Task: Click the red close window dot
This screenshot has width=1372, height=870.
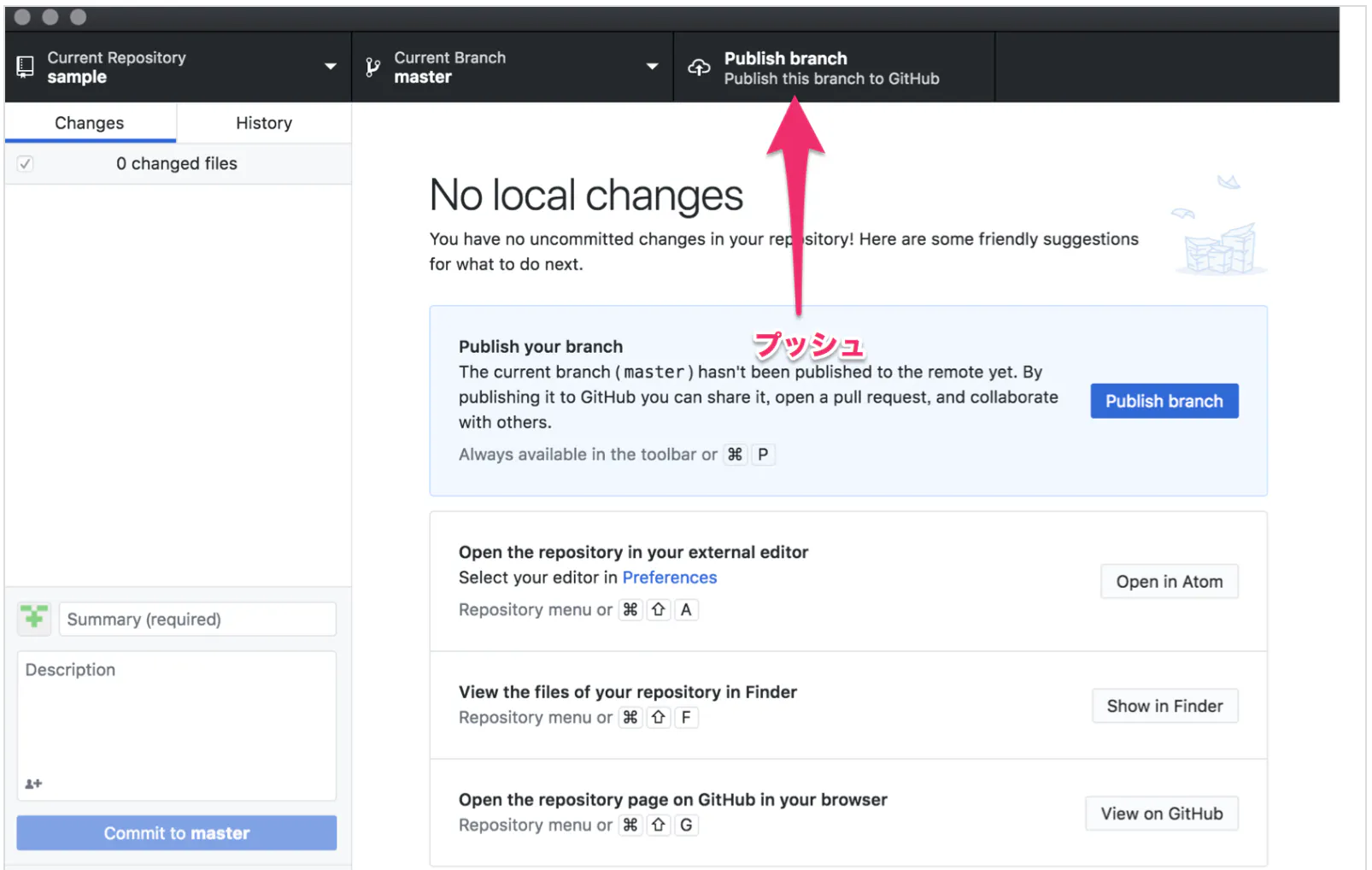Action: click(x=23, y=17)
